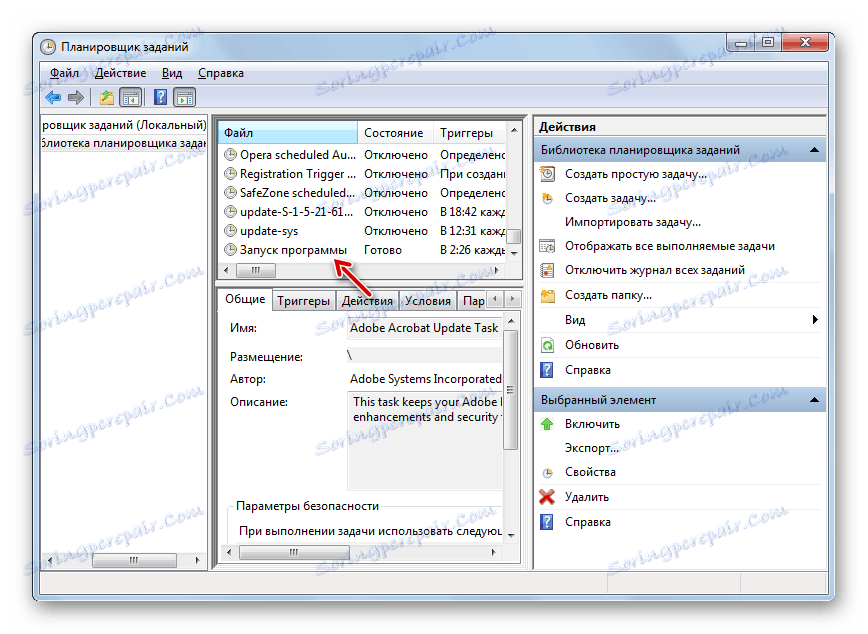The height and width of the screenshot is (634, 868).
Task: Toggle the console tree pane icon
Action: point(131,98)
